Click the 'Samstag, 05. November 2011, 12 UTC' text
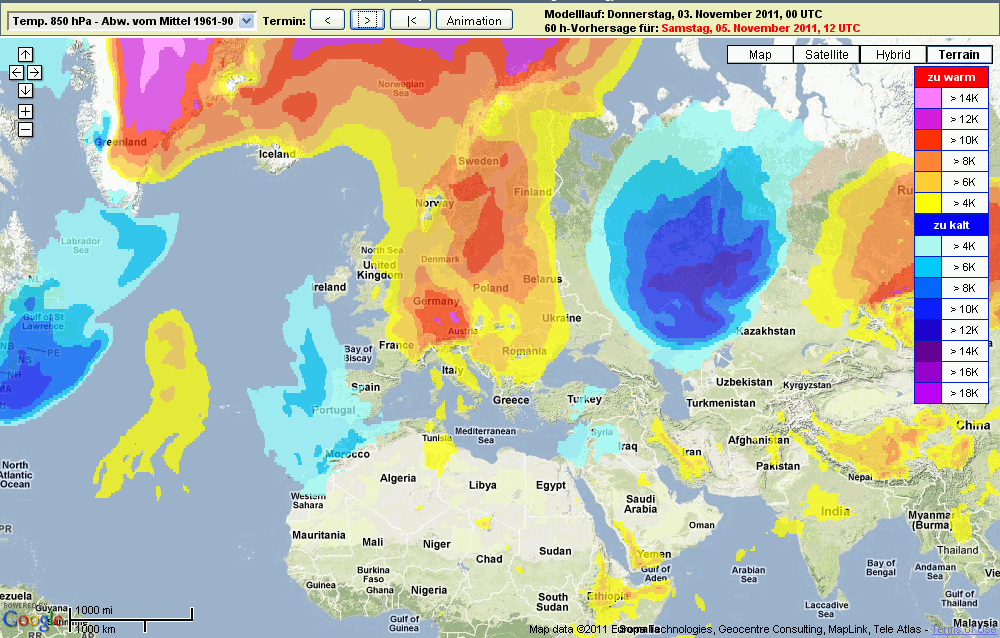The image size is (1000, 638). (x=760, y=28)
